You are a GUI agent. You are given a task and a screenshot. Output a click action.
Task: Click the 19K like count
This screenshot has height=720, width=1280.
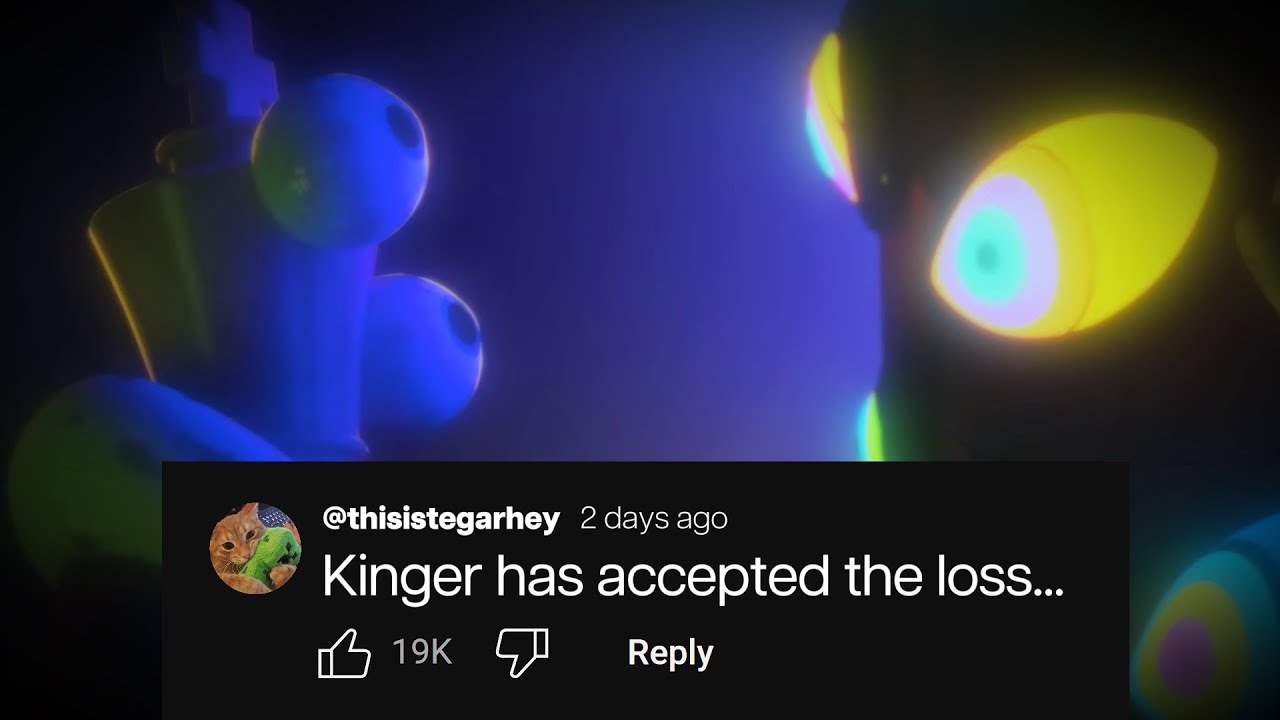pyautogui.click(x=422, y=653)
